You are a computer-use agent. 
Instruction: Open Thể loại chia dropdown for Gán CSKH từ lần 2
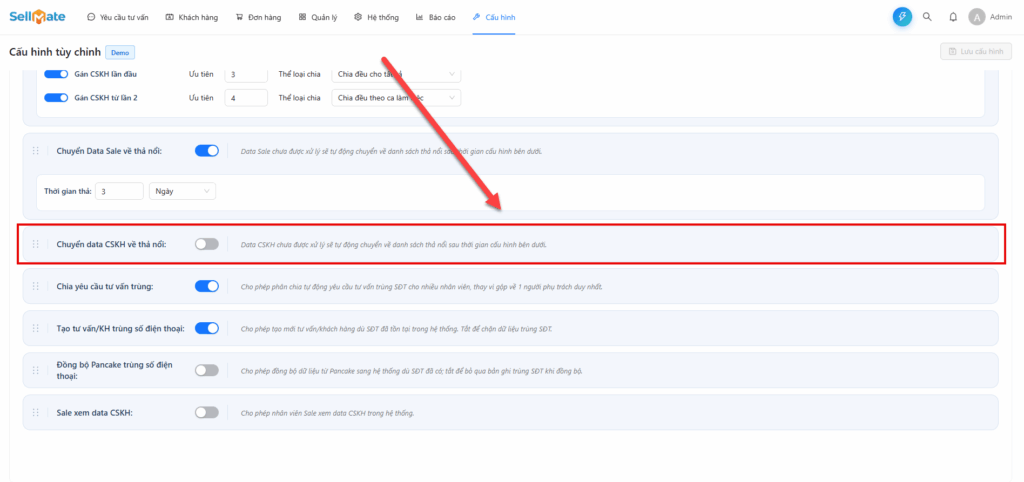396,98
